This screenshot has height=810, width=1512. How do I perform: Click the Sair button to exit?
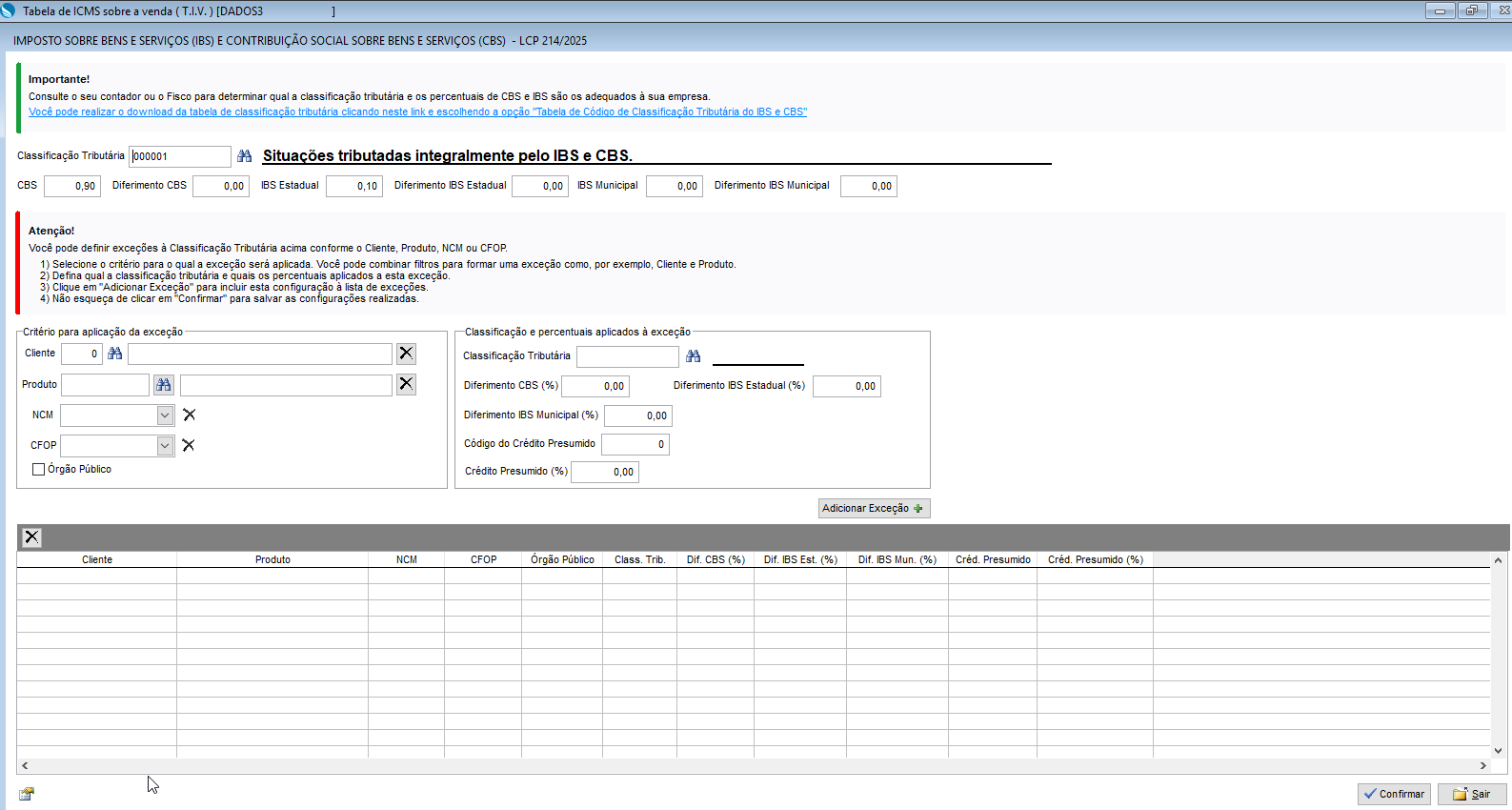pyautogui.click(x=1472, y=794)
